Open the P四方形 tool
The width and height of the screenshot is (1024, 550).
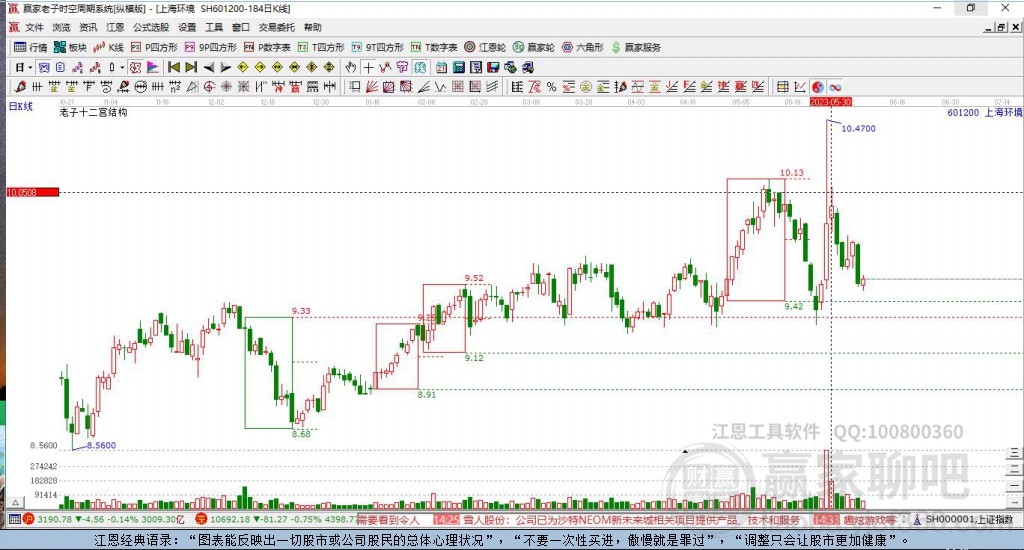(x=154, y=47)
